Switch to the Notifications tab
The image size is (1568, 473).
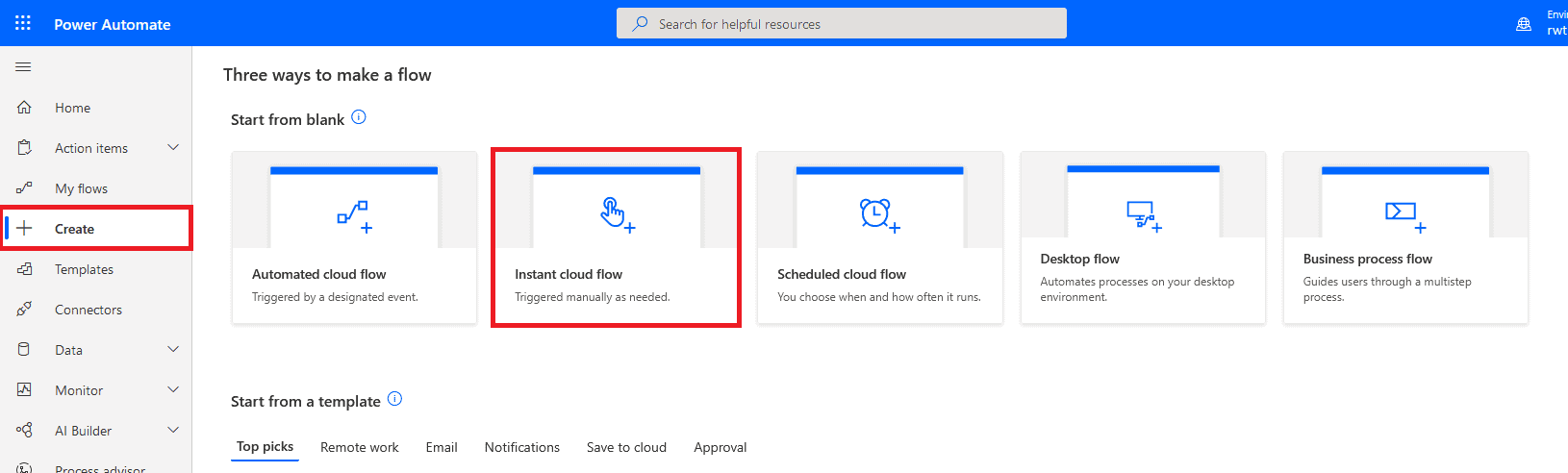(x=522, y=447)
